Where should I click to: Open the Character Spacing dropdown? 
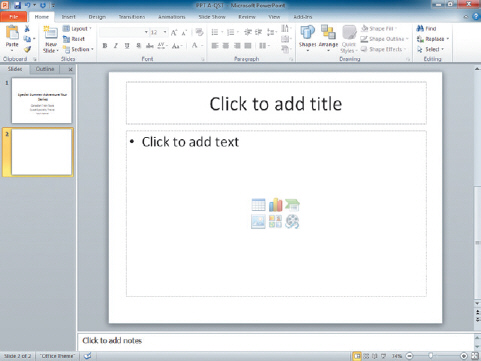coord(162,46)
